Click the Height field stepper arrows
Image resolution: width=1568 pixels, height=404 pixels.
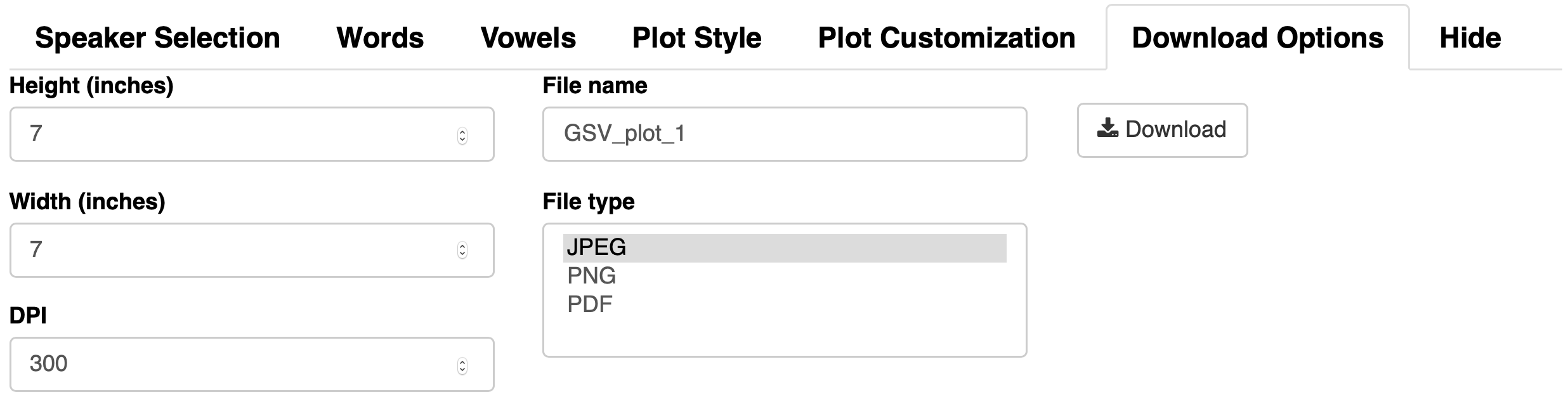462,136
